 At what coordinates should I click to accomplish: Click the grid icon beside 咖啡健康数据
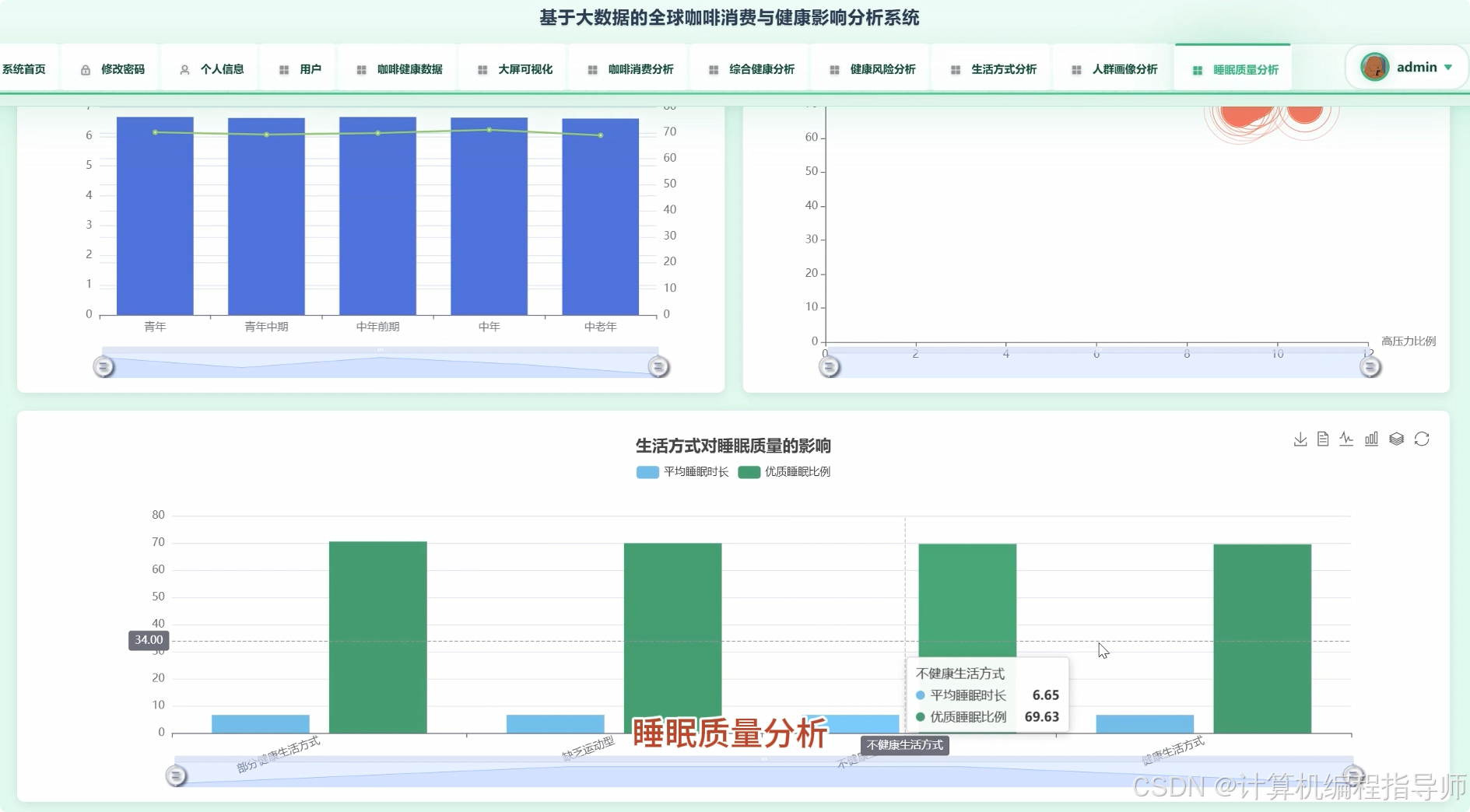pyautogui.click(x=361, y=68)
